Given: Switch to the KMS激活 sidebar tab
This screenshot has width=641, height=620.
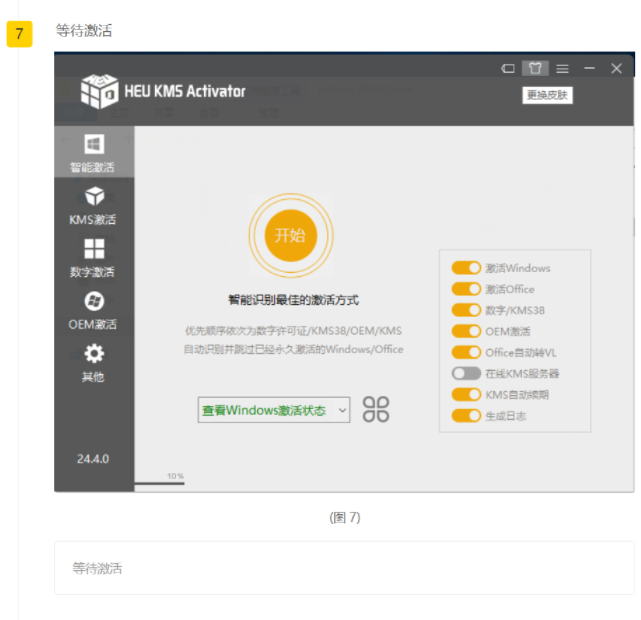Looking at the screenshot, I should (x=94, y=207).
